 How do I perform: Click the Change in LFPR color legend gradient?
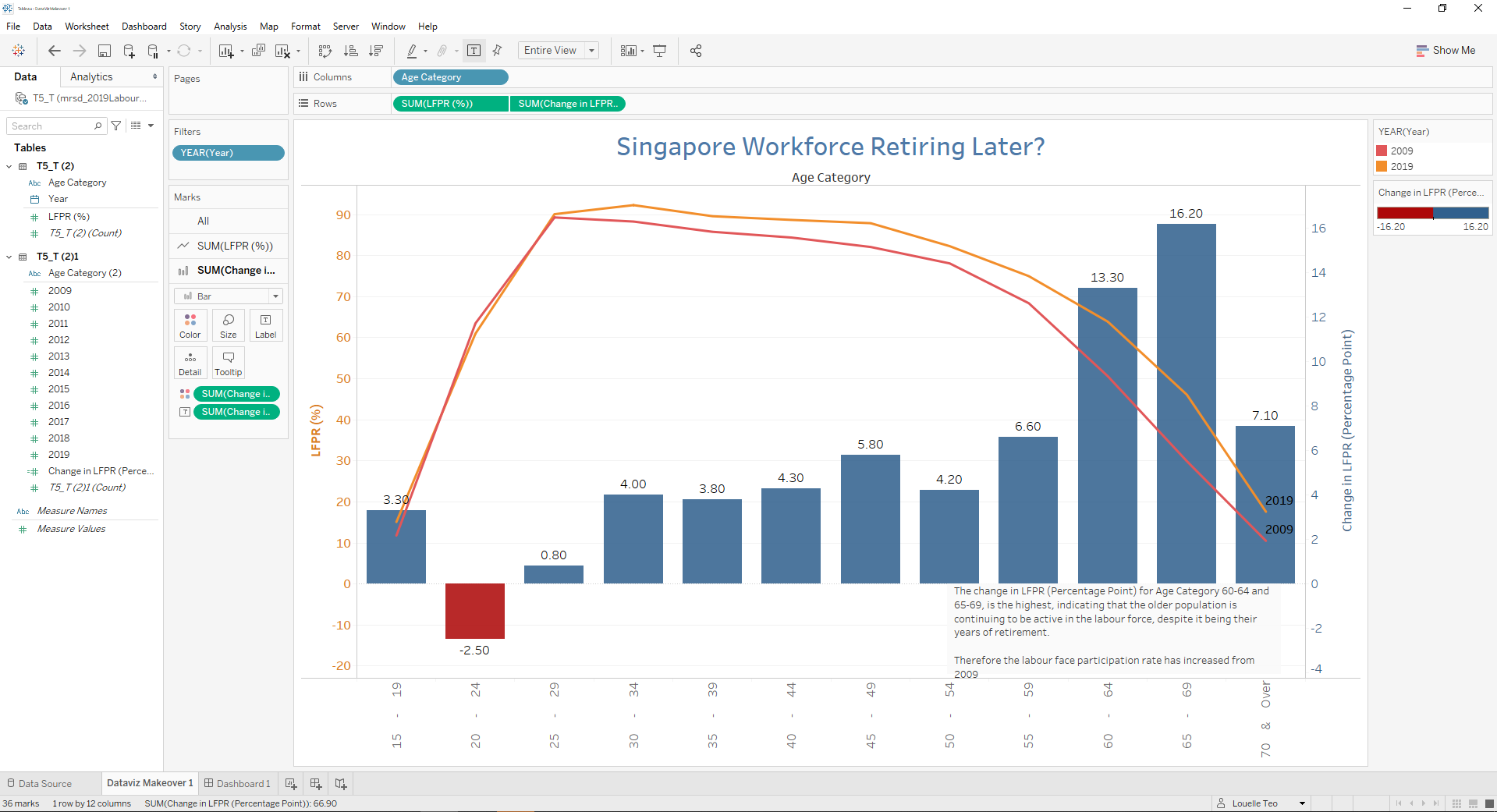[x=1432, y=212]
